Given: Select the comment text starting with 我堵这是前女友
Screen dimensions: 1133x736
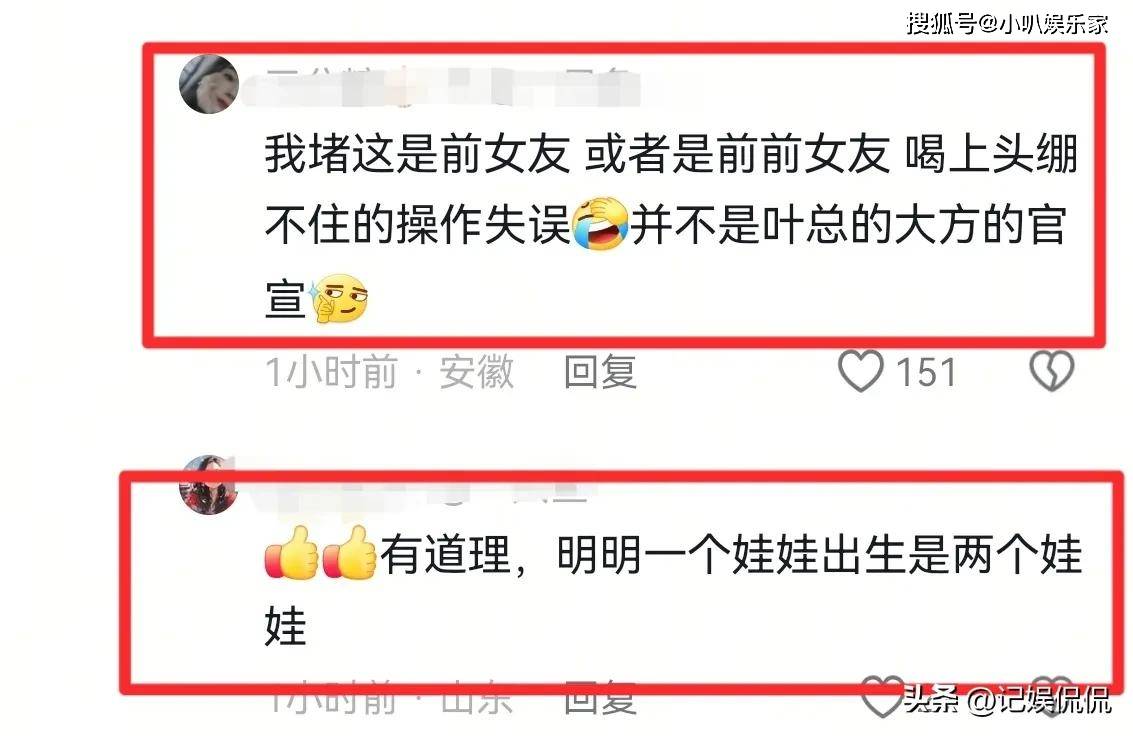Looking at the screenshot, I should (671, 226).
